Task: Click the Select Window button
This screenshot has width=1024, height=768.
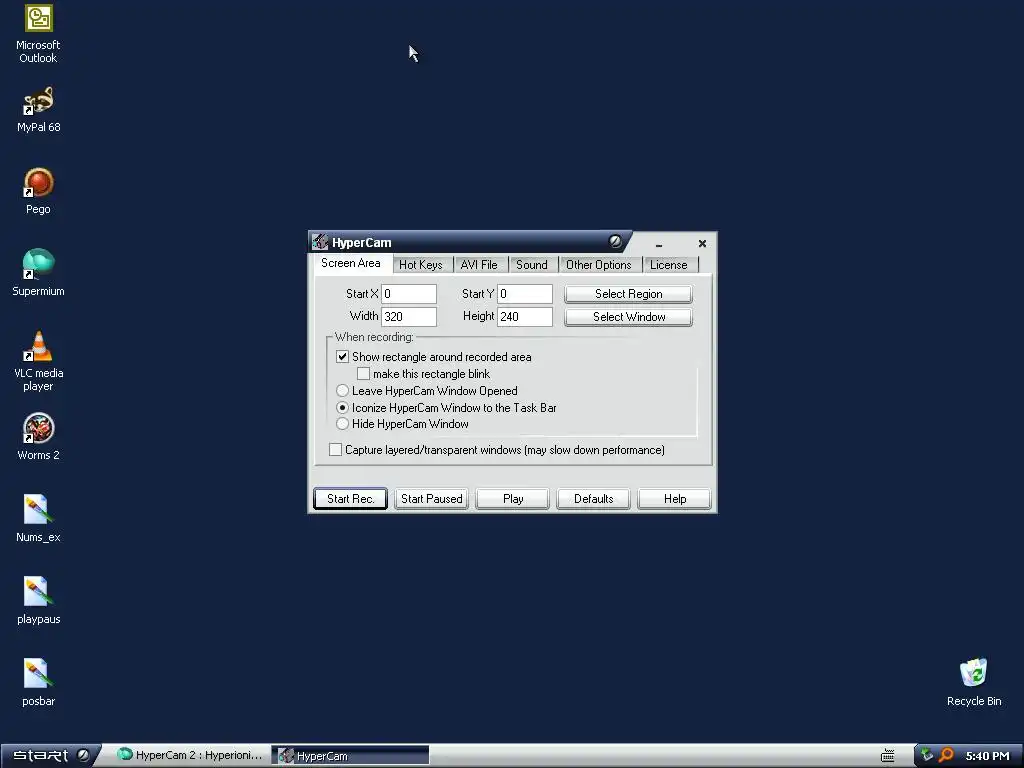Action: [628, 317]
